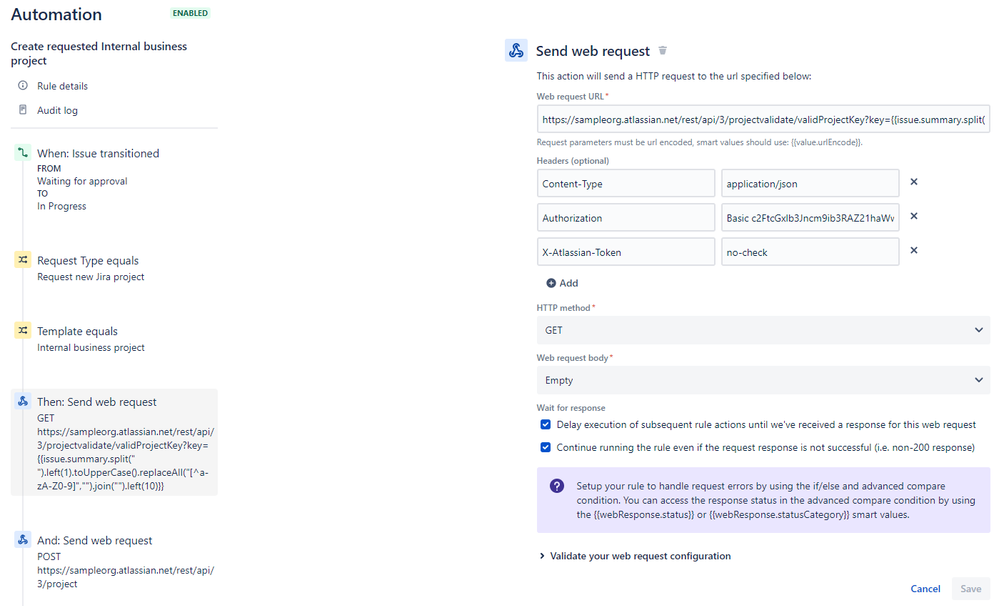Click the Web request URL field

pos(762,119)
